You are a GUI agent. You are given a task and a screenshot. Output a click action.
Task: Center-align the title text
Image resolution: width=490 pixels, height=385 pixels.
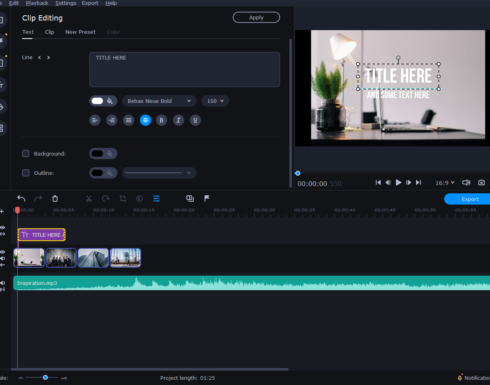[145, 120]
